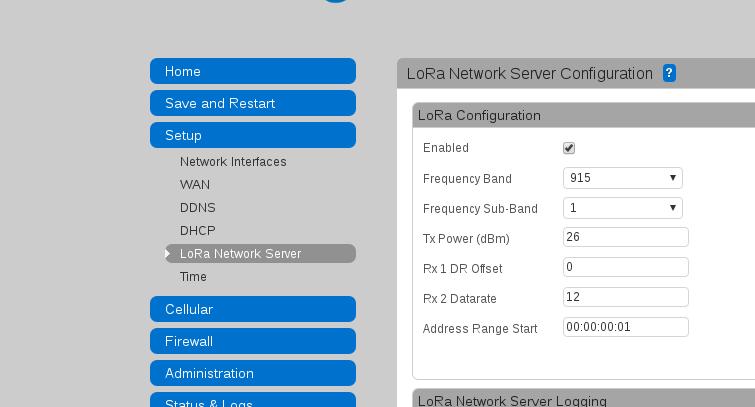Collapse the Setup menu section
The width and height of the screenshot is (755, 407).
tap(253, 135)
